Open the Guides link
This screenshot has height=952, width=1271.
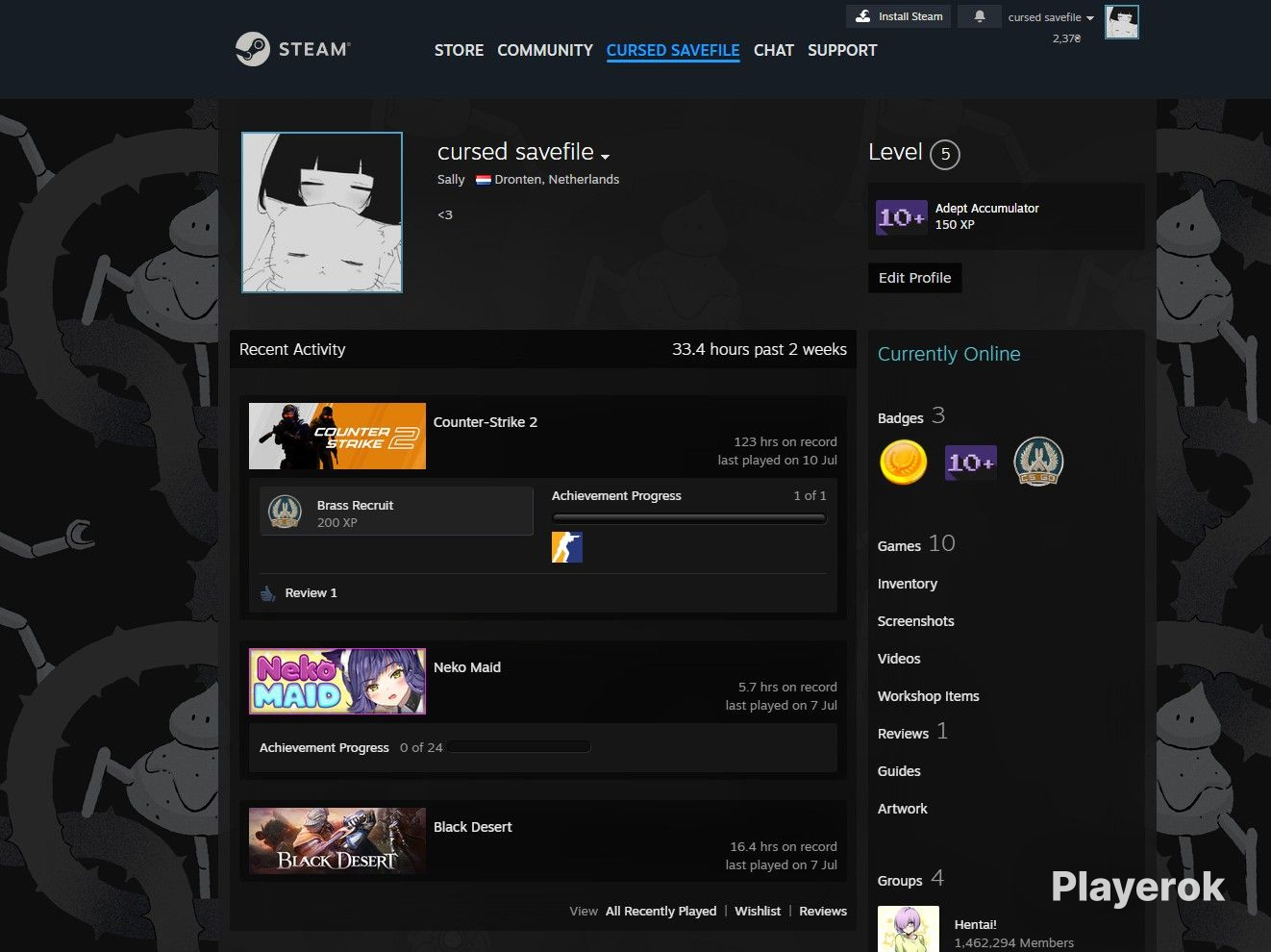899,771
